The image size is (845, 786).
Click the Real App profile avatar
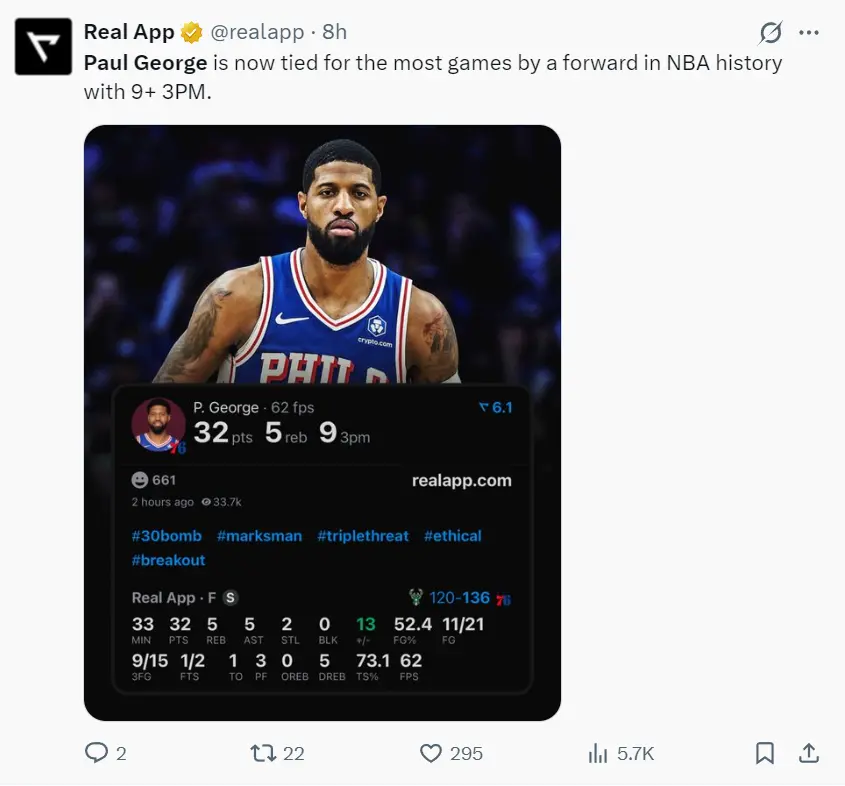43,46
